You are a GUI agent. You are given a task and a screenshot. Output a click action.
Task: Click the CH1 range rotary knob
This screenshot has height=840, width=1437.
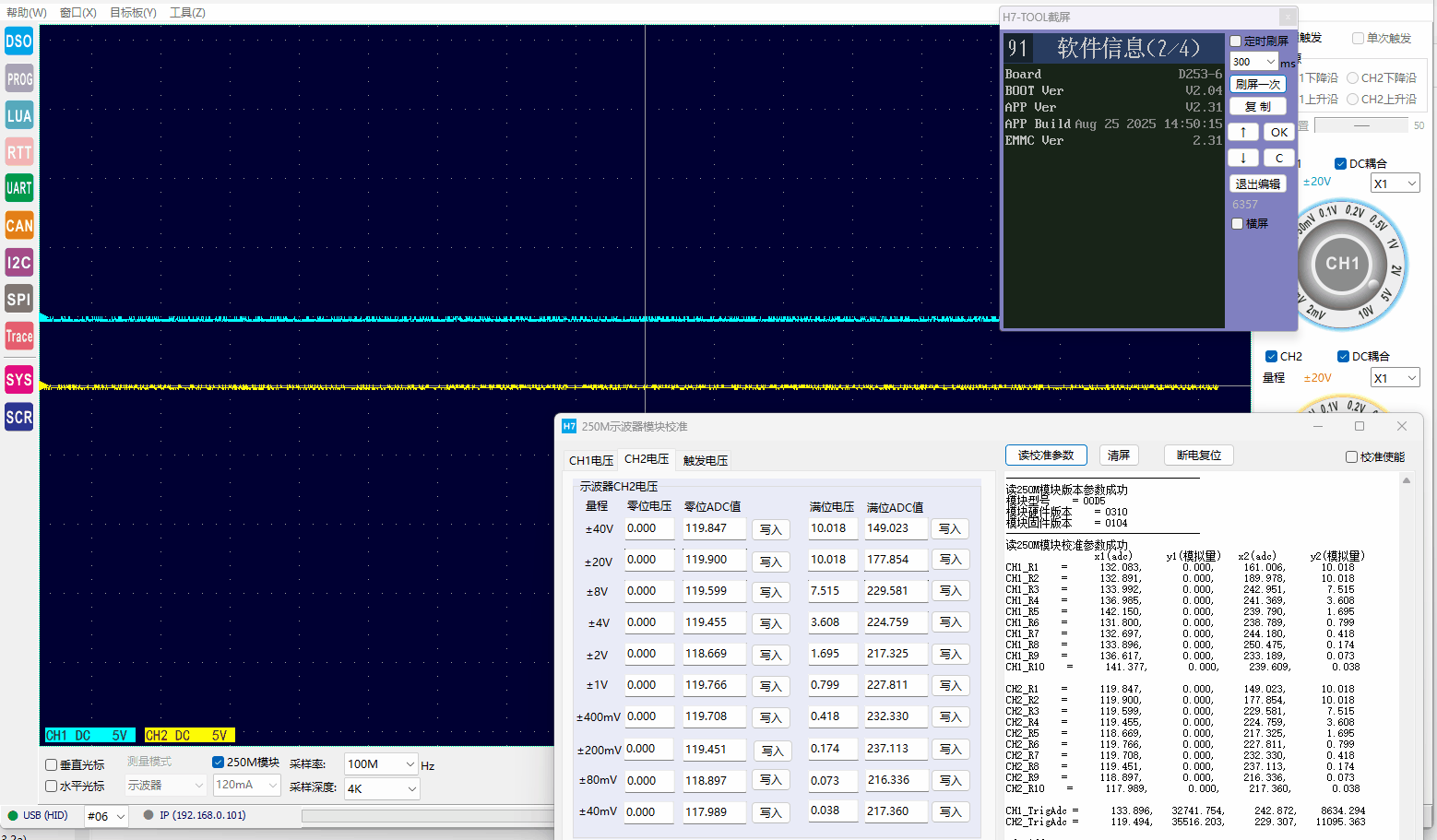pos(1342,265)
